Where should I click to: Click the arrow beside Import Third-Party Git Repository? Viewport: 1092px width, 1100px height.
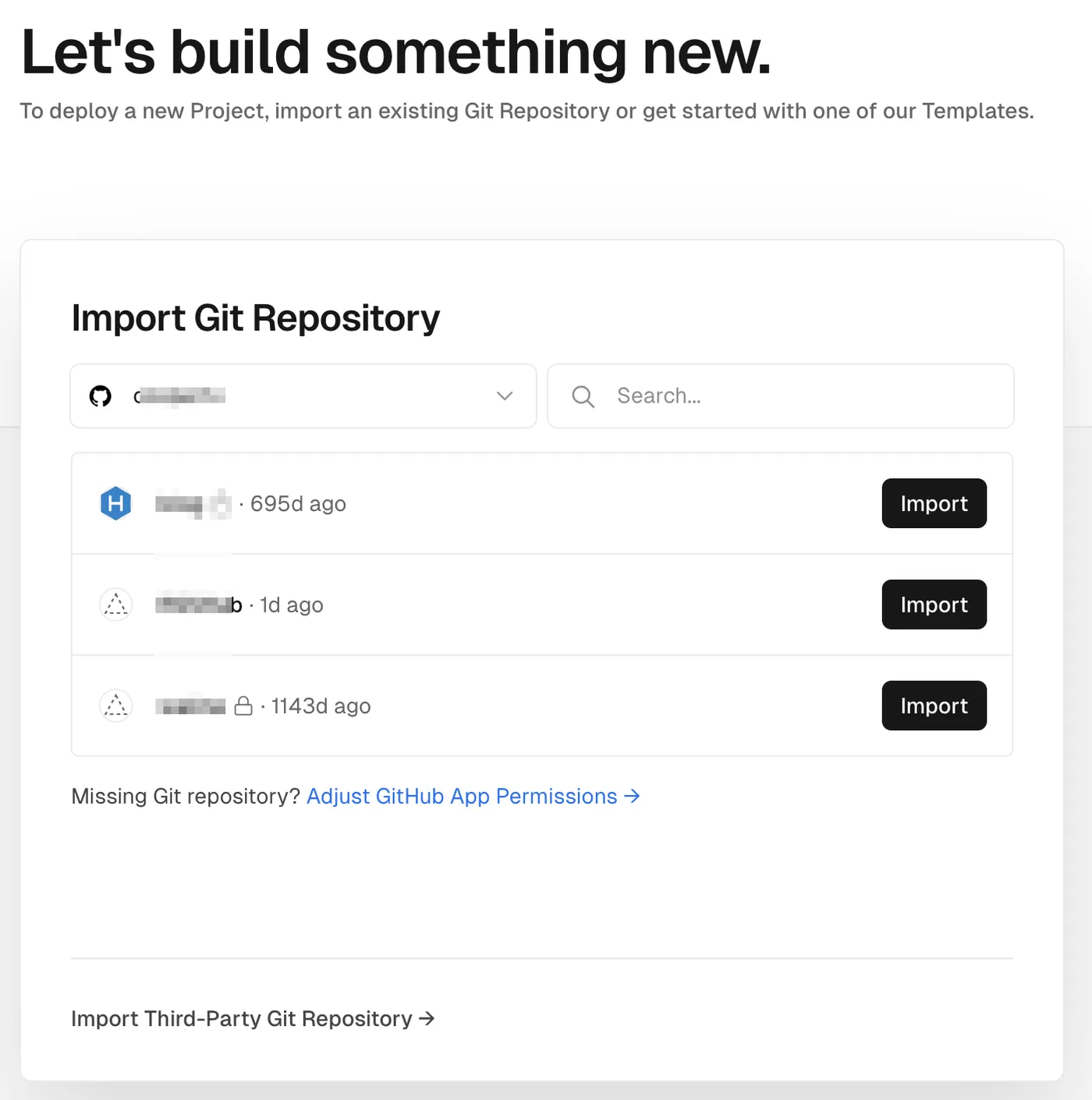pyautogui.click(x=427, y=1018)
